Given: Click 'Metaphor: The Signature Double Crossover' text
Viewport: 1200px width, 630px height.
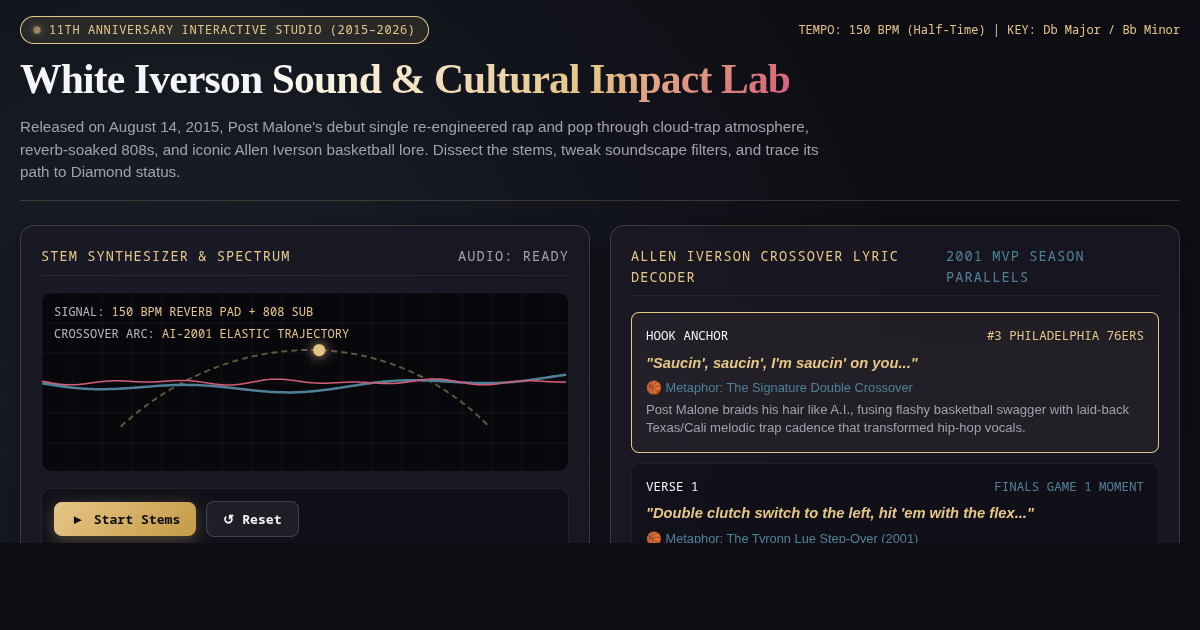Looking at the screenshot, I should (x=789, y=387).
